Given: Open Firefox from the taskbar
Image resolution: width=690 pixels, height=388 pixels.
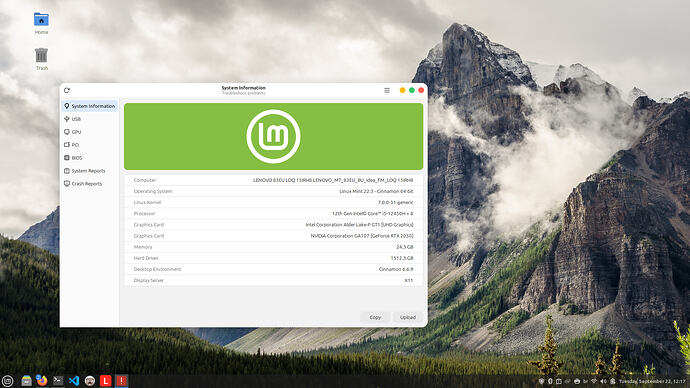Looking at the screenshot, I should coord(42,381).
